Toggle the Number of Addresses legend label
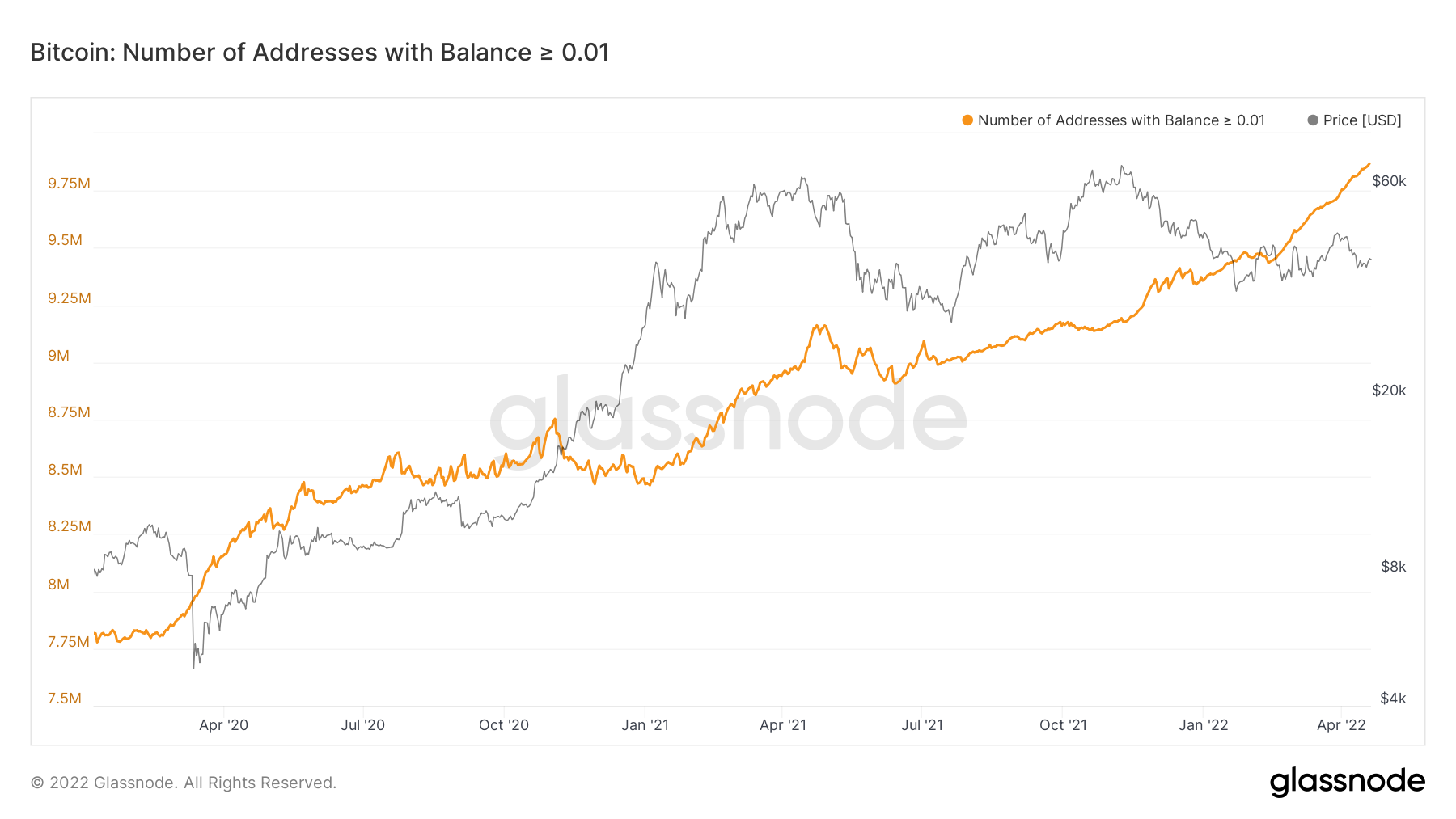 pyautogui.click(x=1120, y=120)
